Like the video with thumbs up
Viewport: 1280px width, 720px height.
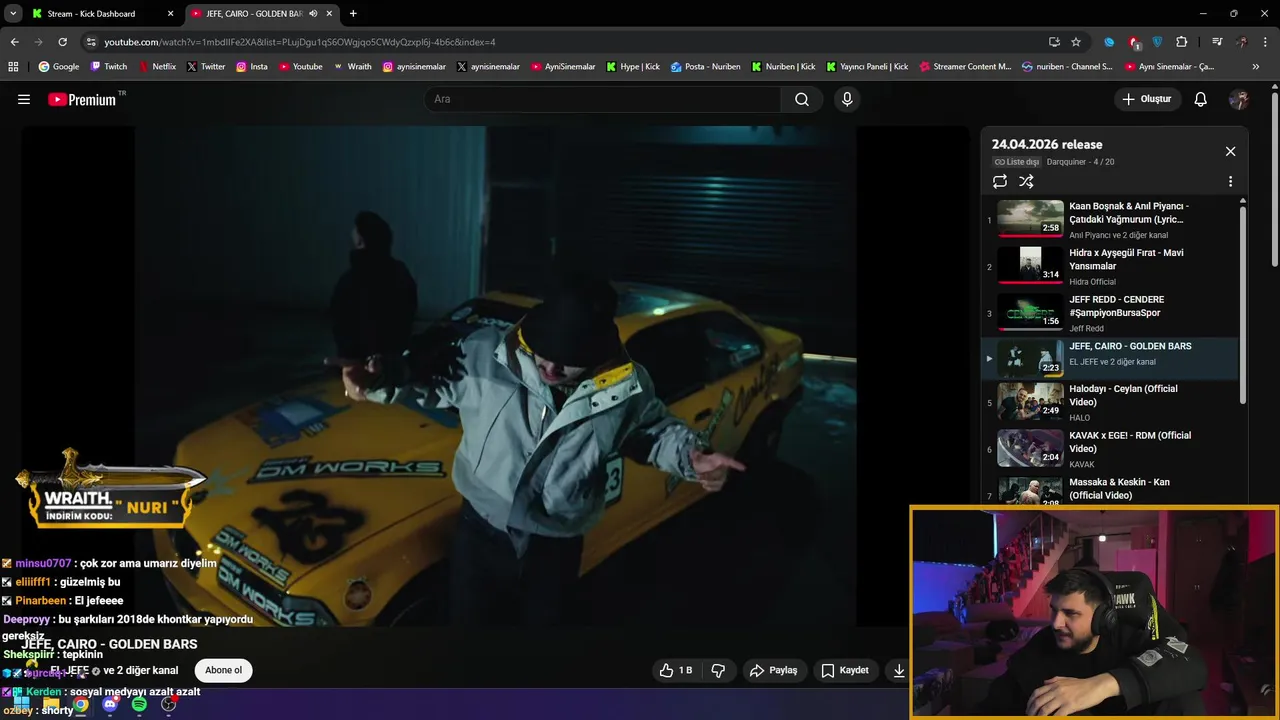tap(676, 670)
